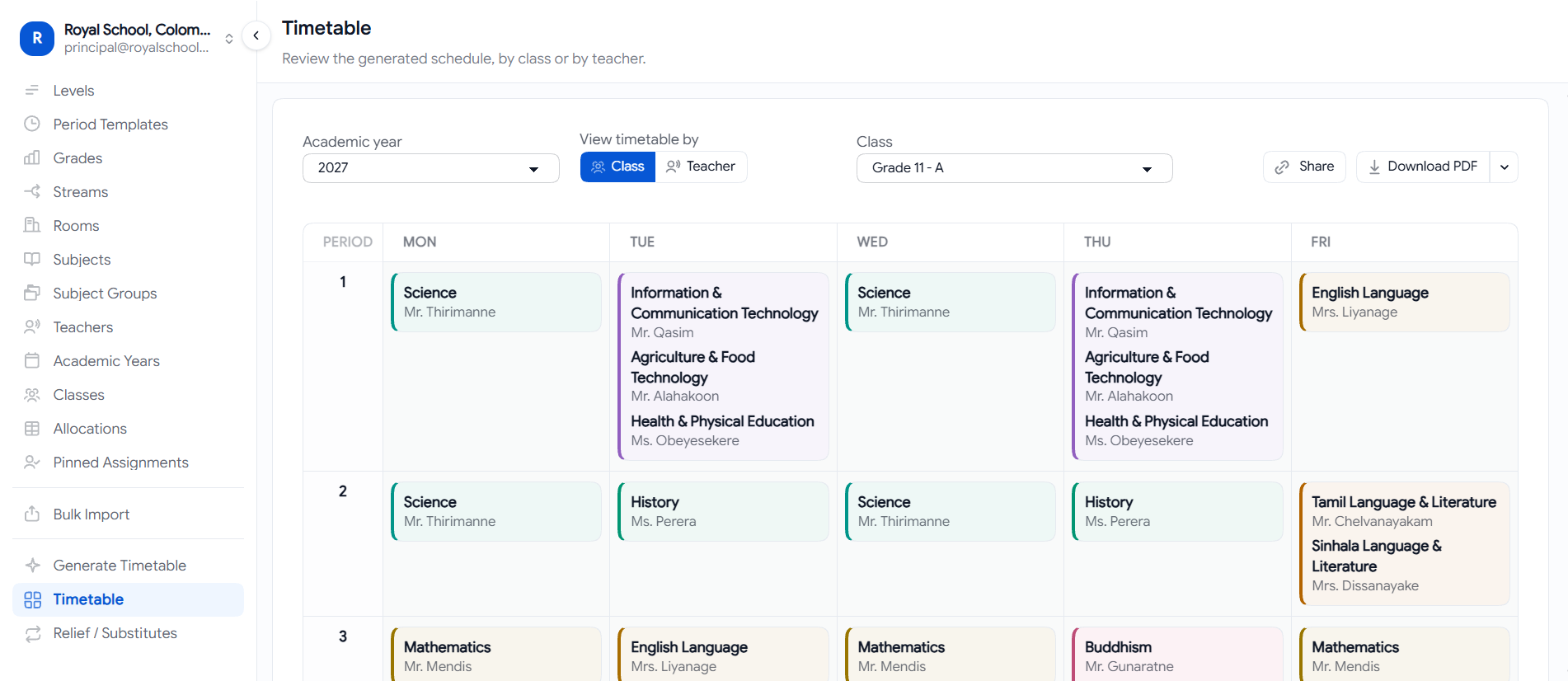The image size is (1568, 681).
Task: Collapse the sidebar with the arrow button
Action: [x=256, y=35]
